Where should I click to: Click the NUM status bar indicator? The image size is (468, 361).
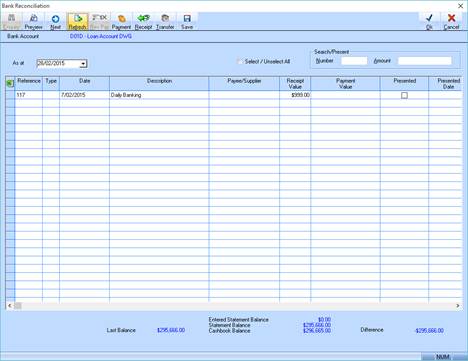[443, 357]
